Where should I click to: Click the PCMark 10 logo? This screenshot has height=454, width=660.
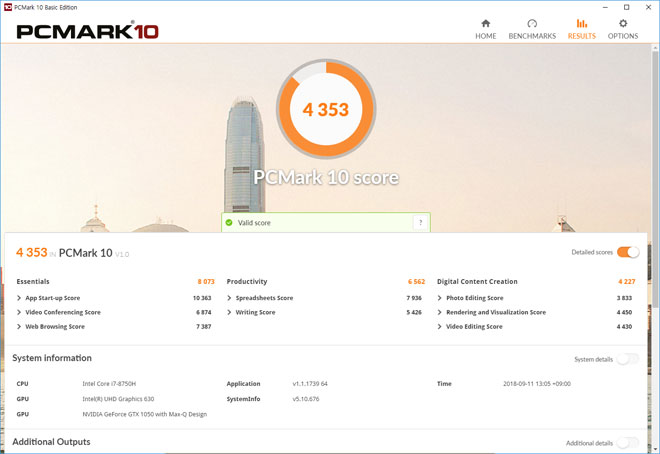(89, 31)
